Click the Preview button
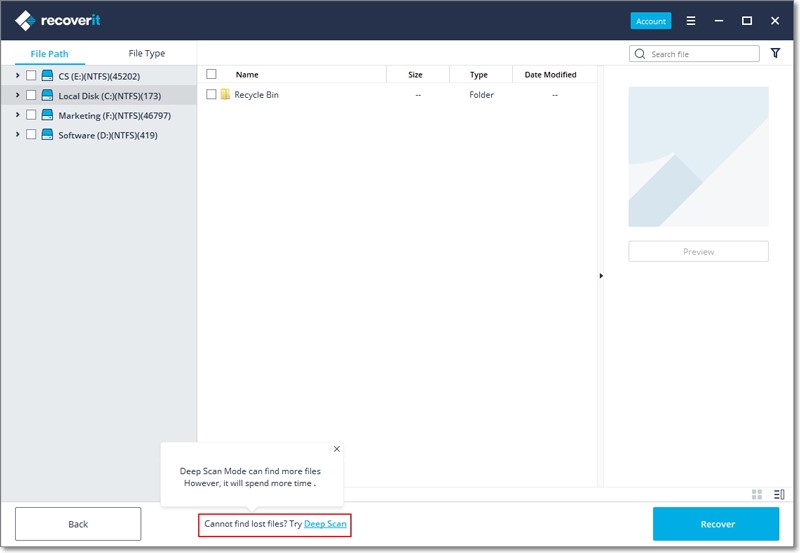Image resolution: width=800 pixels, height=553 pixels. [698, 252]
